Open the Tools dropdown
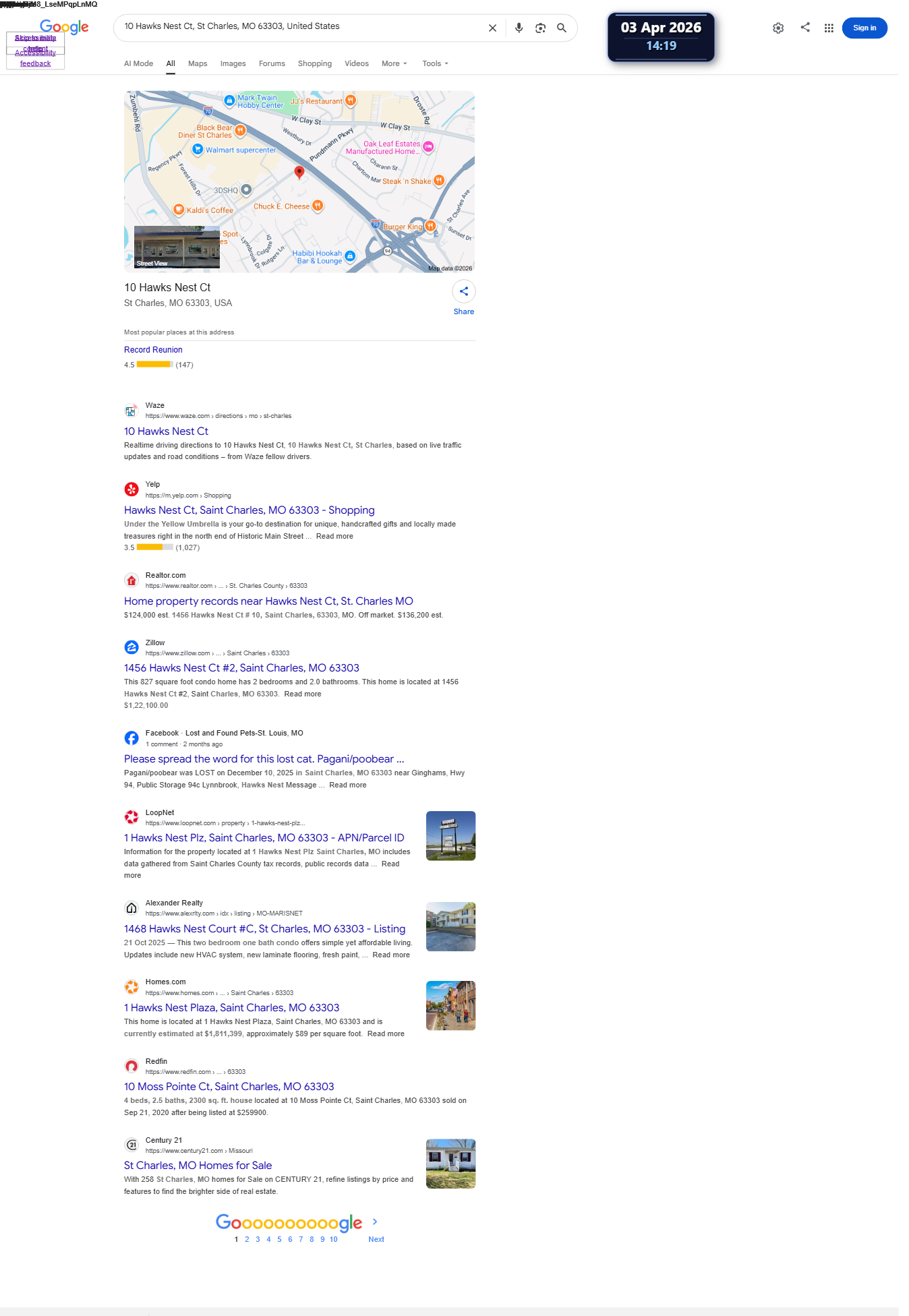Screen dimensions: 909x1316 435,63
